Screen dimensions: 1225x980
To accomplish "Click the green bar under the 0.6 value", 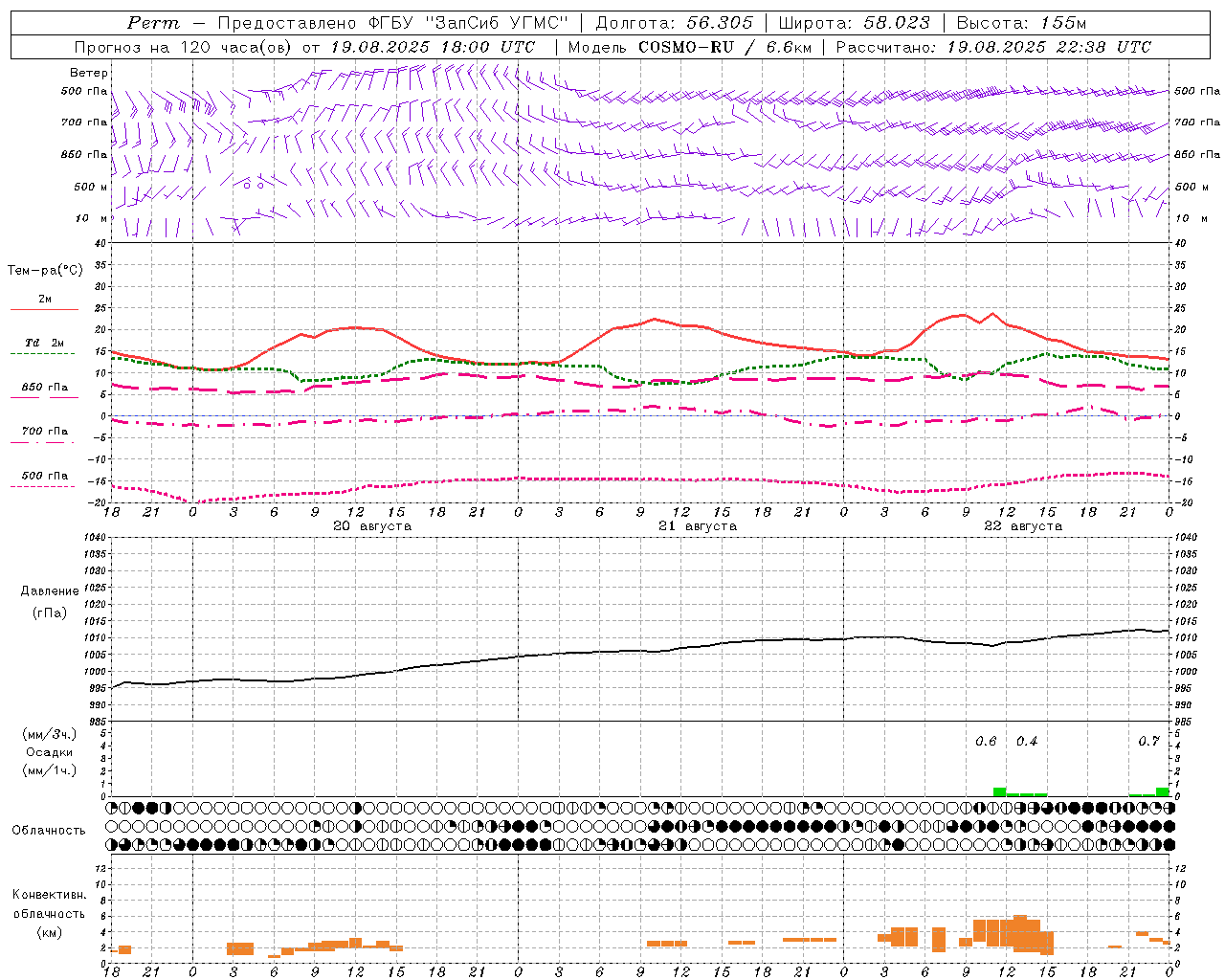I will pos(999,791).
